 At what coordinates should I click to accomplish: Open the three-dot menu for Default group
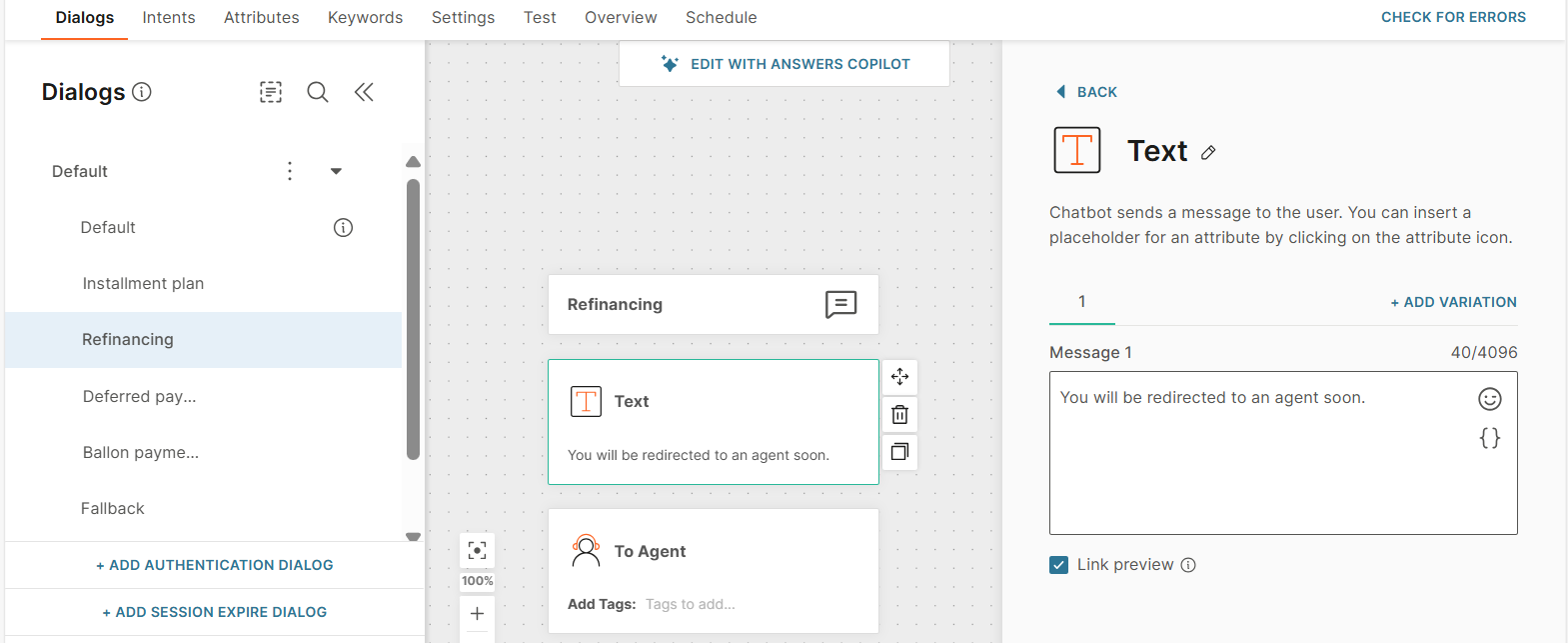coord(290,171)
